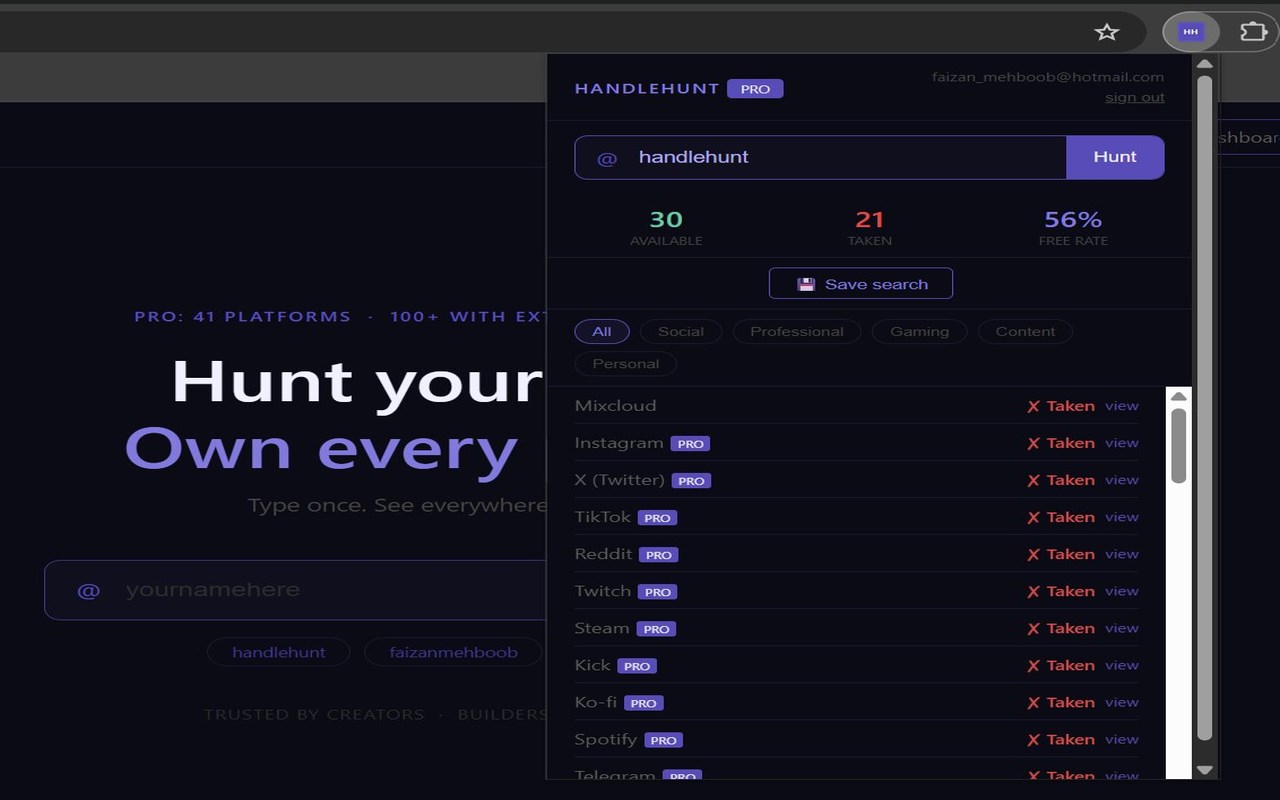Select the Gaming filter tab
Viewport: 1280px width, 800px height.
[920, 331]
